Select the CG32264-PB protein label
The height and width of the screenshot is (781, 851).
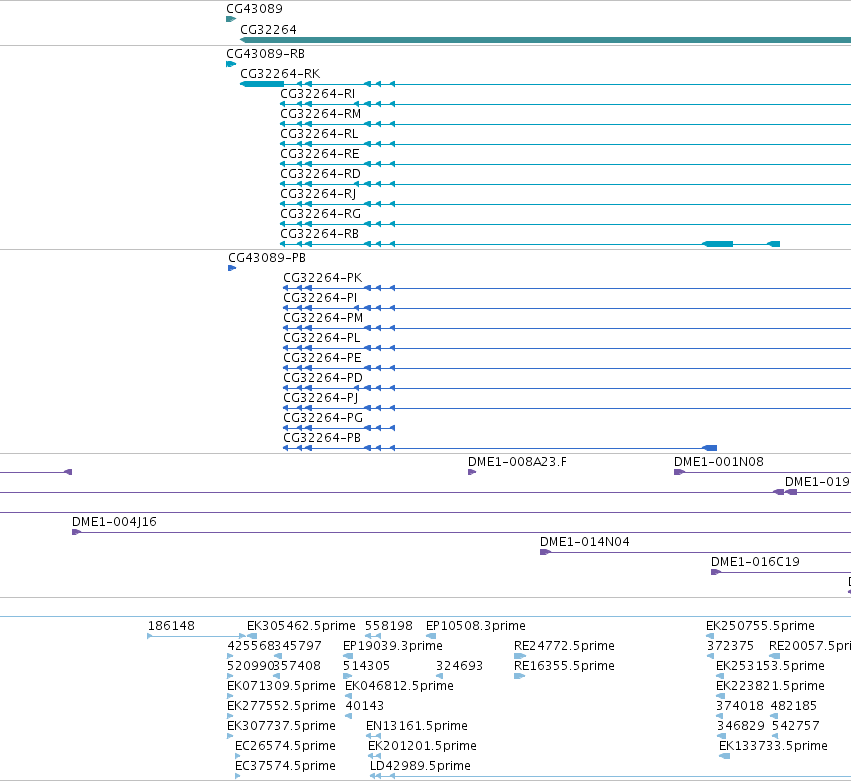322,438
